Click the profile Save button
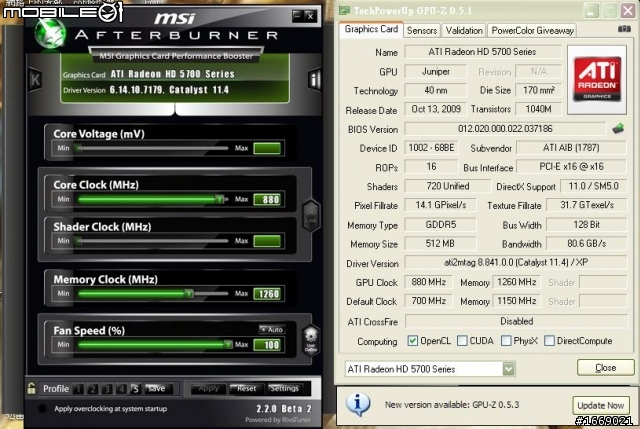 click(x=157, y=389)
